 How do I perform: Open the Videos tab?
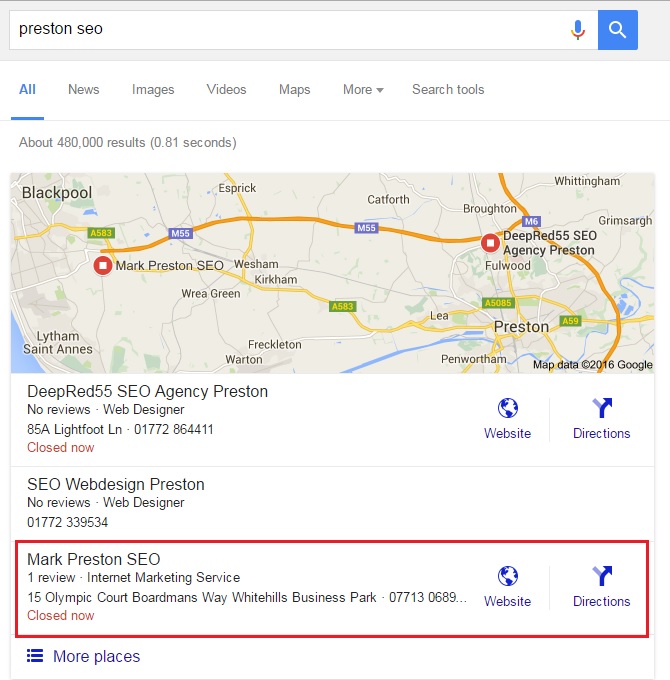coord(226,90)
